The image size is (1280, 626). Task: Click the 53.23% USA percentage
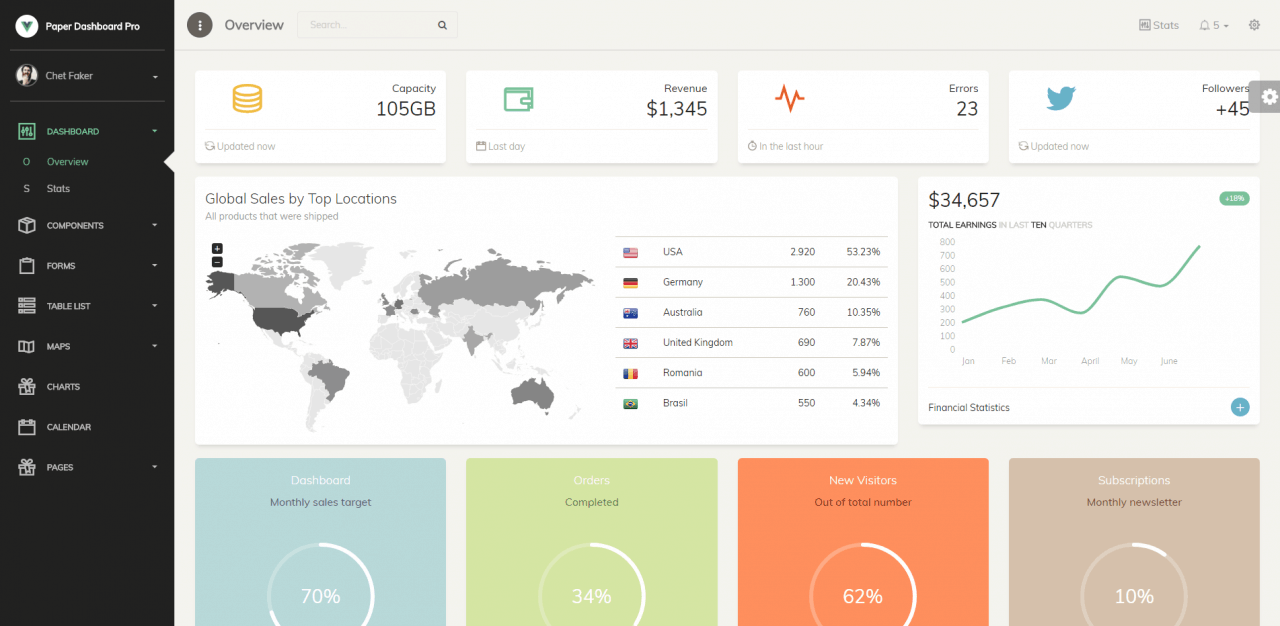[x=863, y=252]
